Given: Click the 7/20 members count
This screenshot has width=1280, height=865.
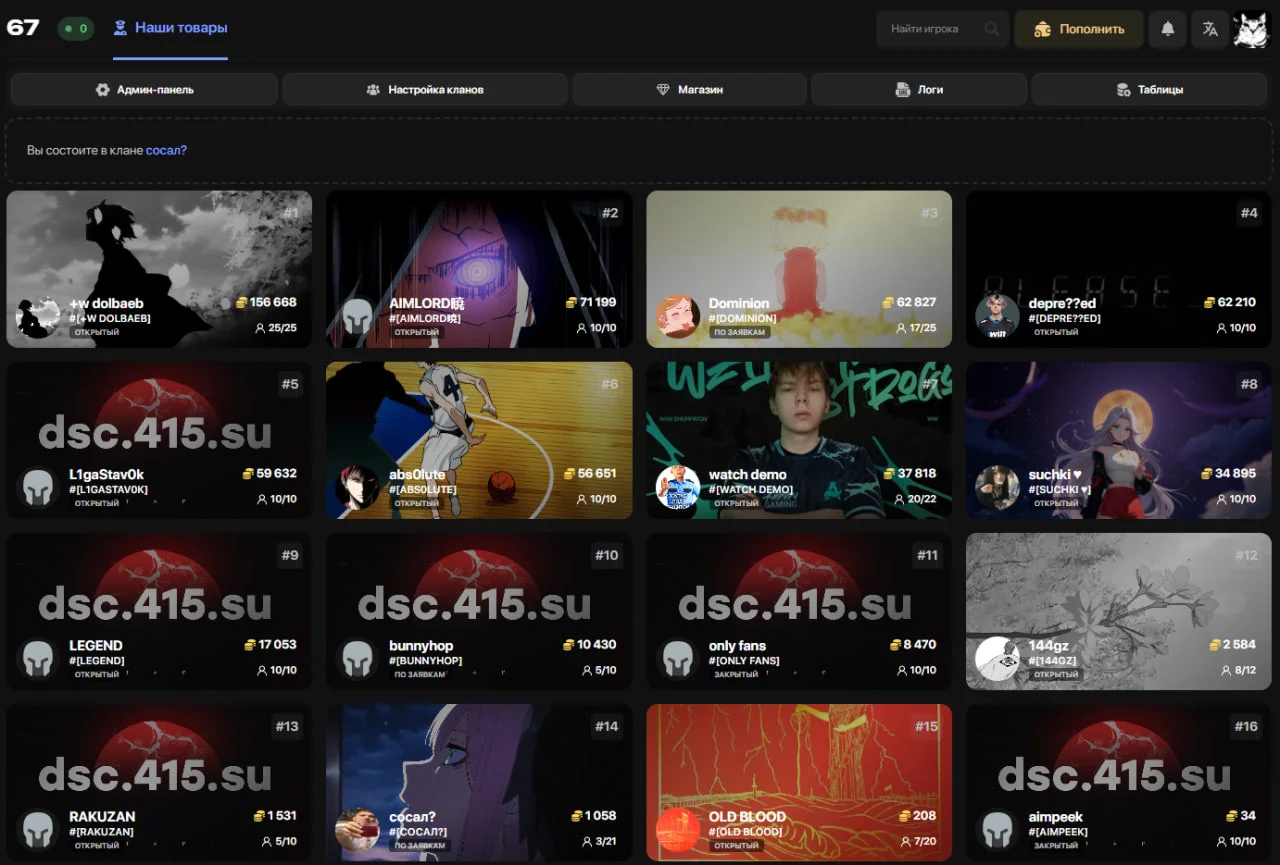Looking at the screenshot, I should pos(917,841).
